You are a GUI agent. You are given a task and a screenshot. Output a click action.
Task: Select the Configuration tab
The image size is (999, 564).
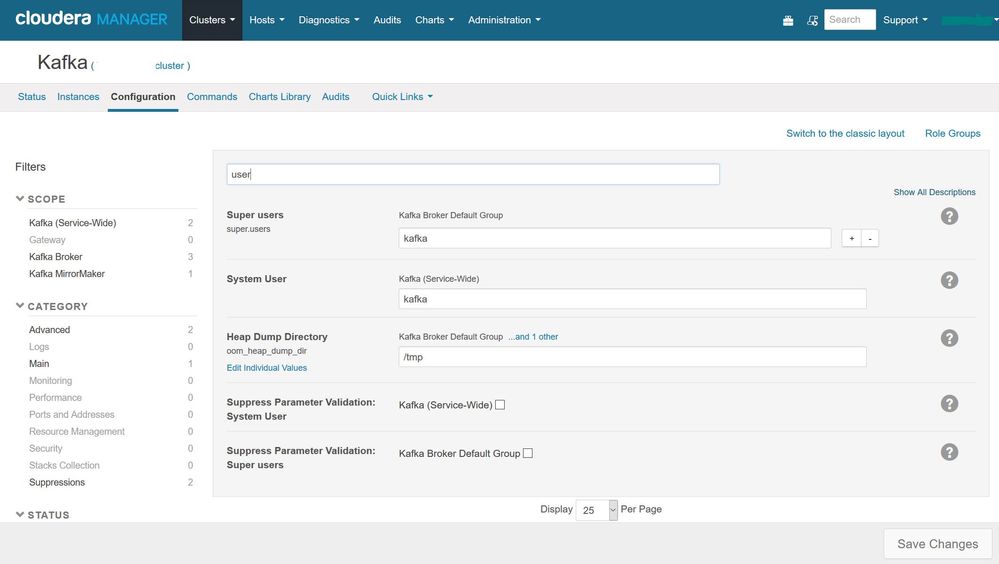[143, 97]
